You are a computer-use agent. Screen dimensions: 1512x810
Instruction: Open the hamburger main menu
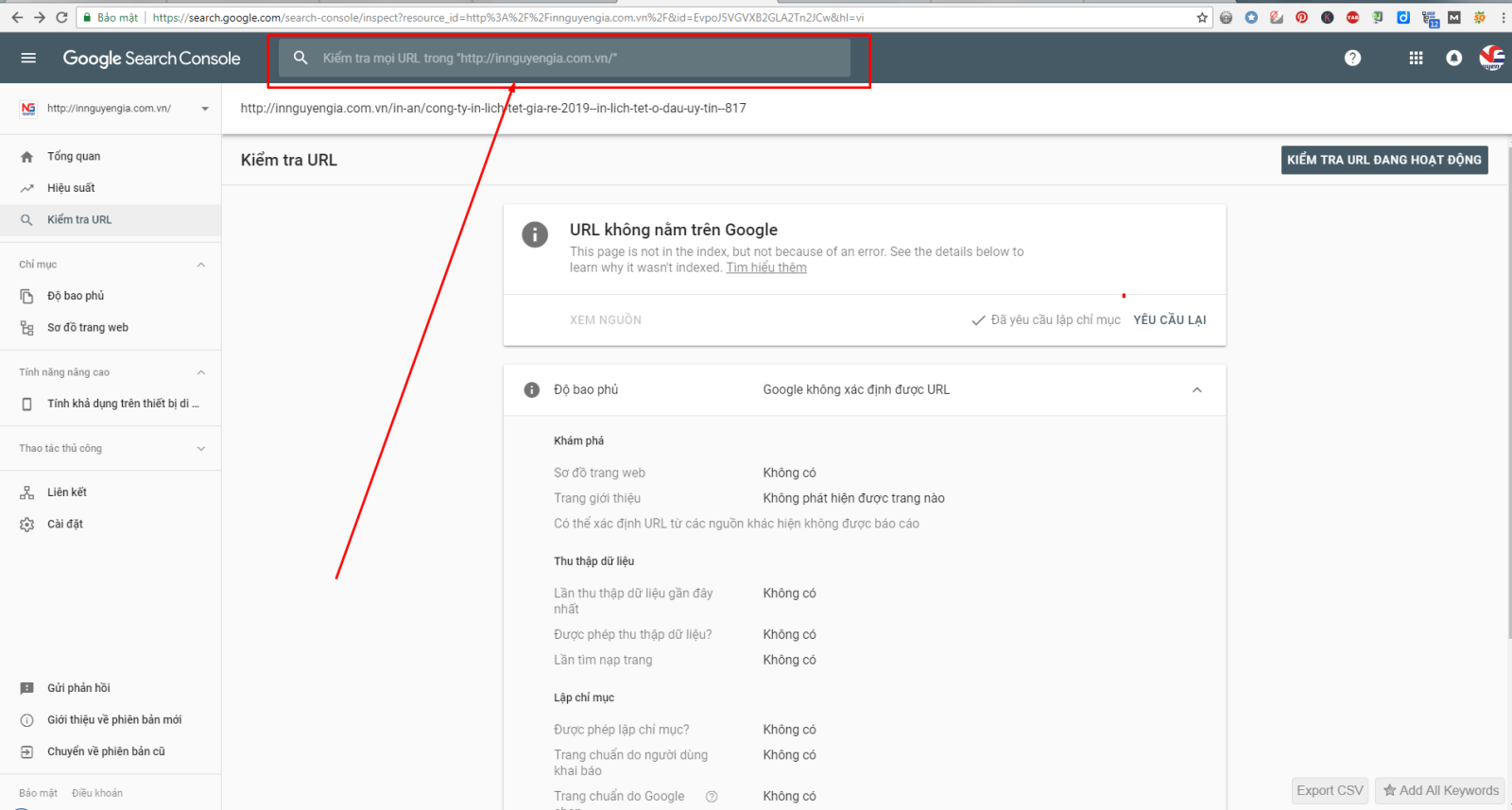[28, 58]
